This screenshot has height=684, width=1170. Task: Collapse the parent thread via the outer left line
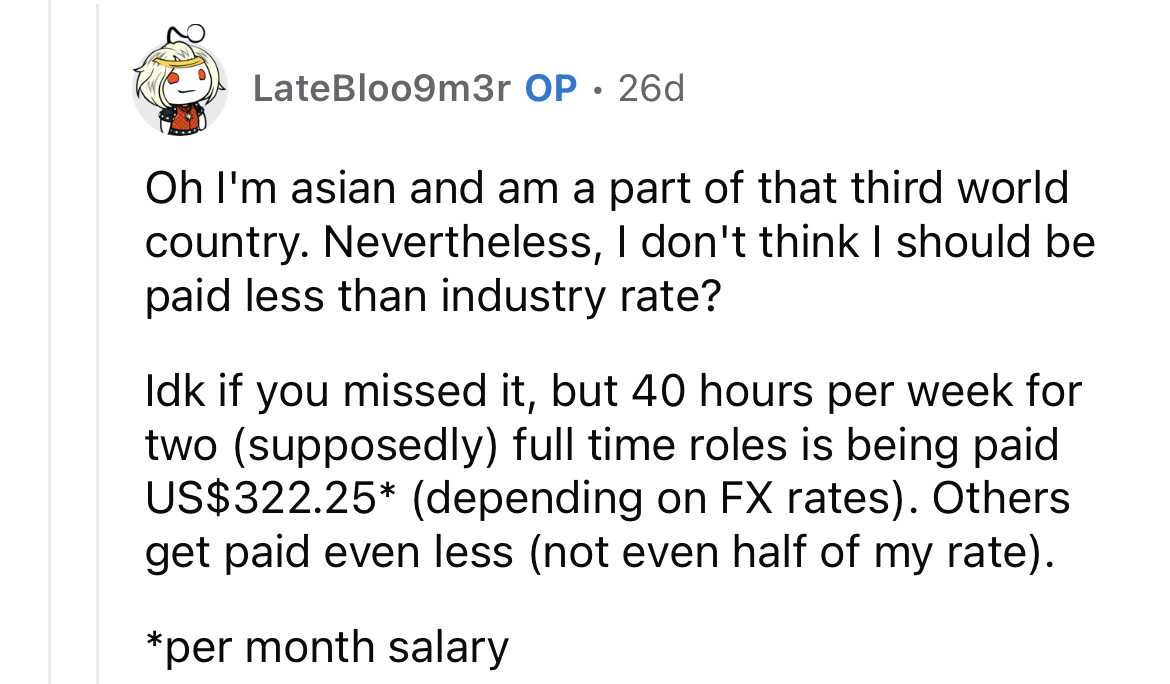point(50,342)
